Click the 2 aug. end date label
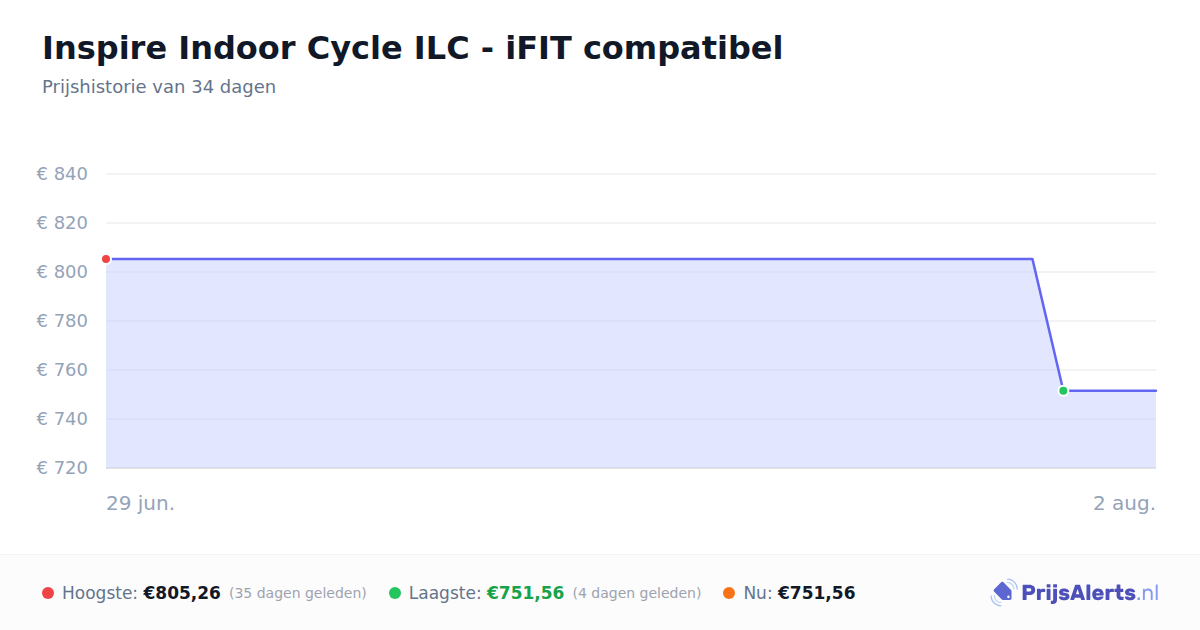This screenshot has height=630, width=1200. 1124,503
